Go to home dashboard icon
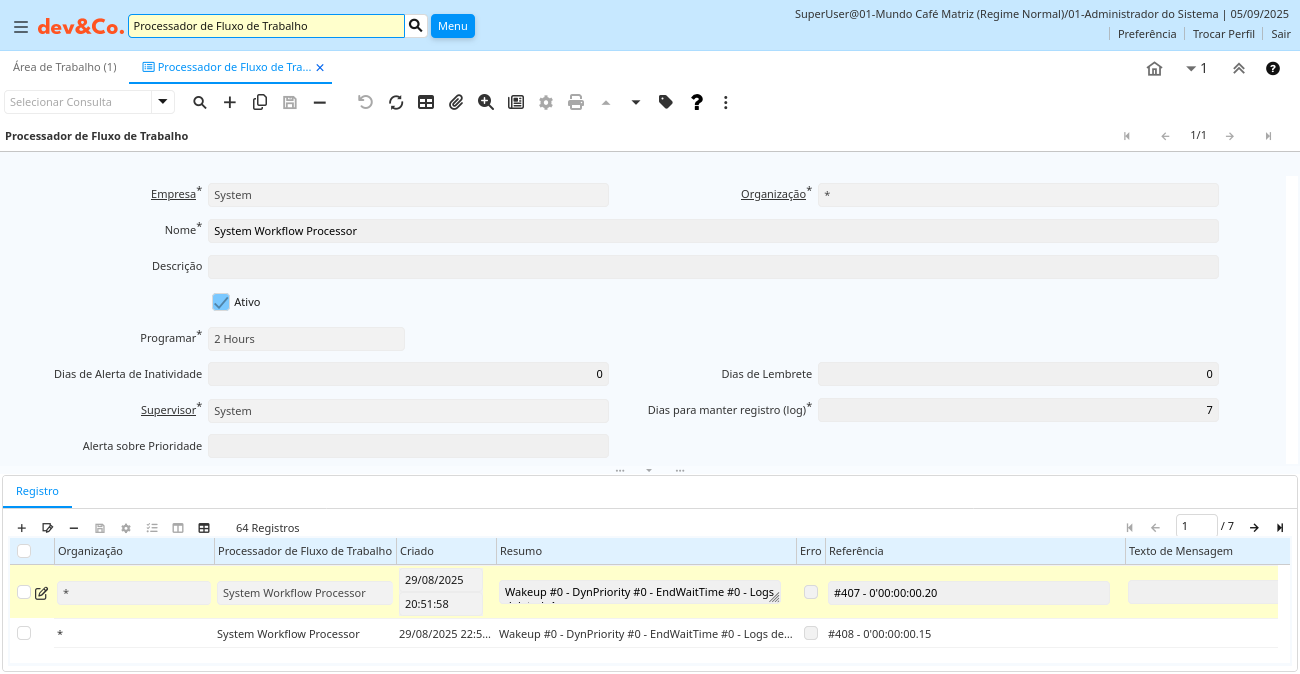This screenshot has width=1300, height=674. coord(1154,69)
